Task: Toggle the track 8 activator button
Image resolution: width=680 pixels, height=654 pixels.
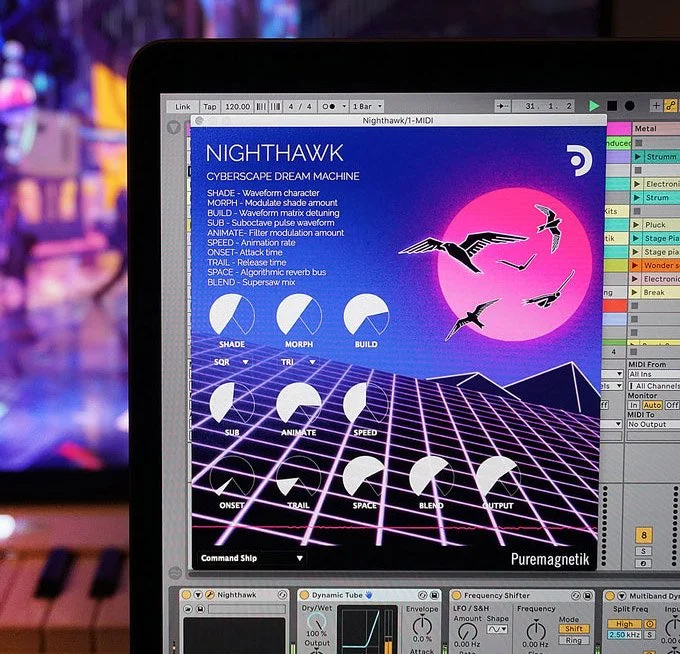Action: coord(644,535)
